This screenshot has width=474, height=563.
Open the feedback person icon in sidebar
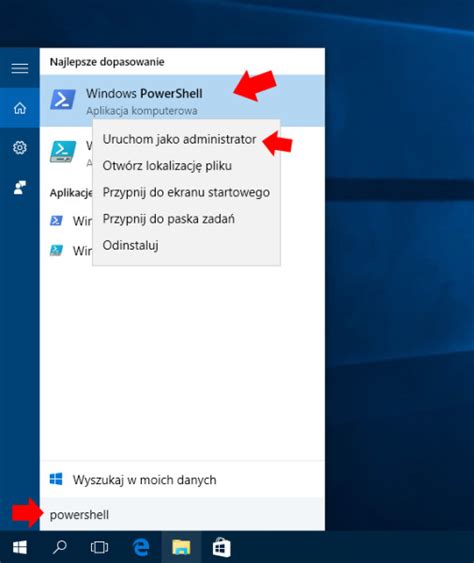click(20, 187)
